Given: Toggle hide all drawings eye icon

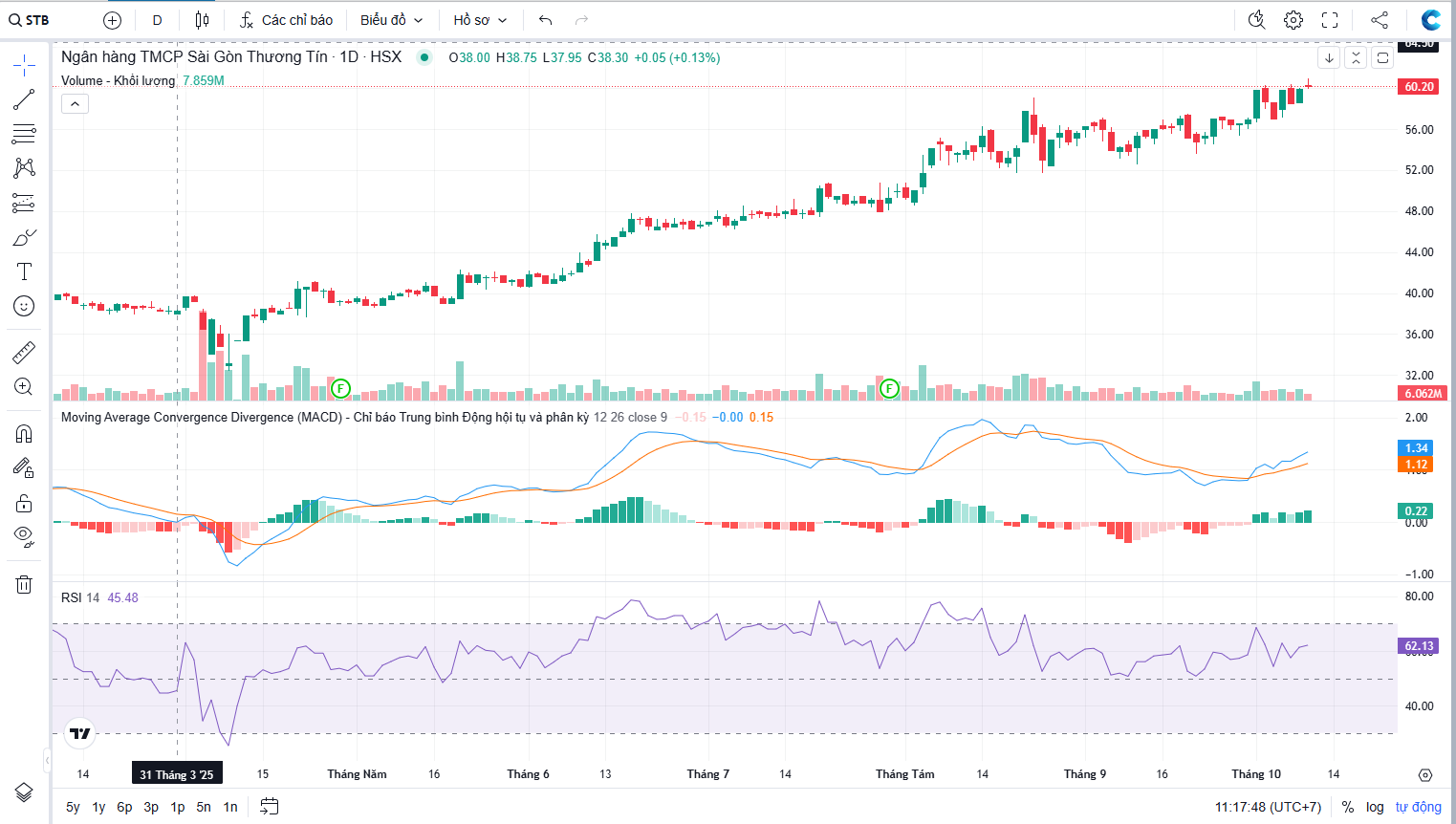Looking at the screenshot, I should point(24,536).
